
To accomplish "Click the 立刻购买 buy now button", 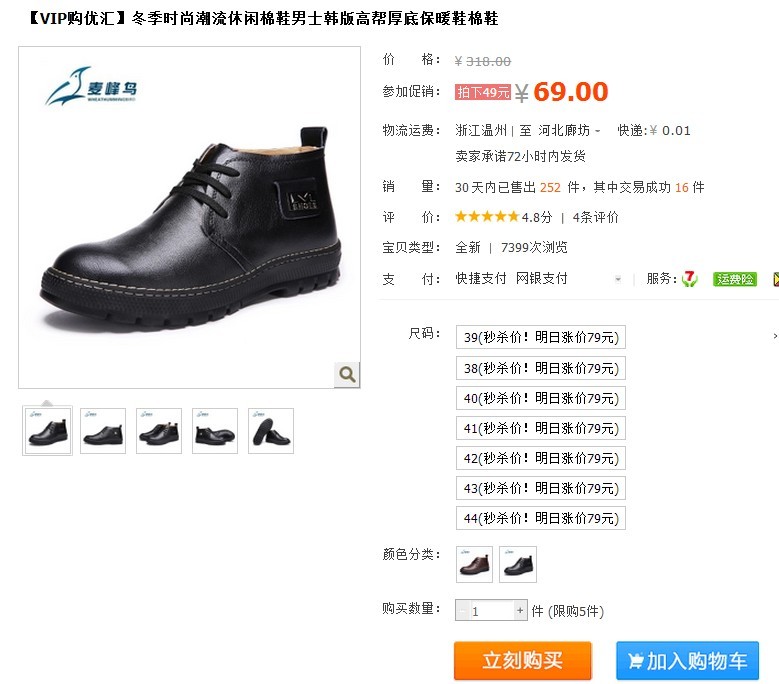I will [x=523, y=661].
